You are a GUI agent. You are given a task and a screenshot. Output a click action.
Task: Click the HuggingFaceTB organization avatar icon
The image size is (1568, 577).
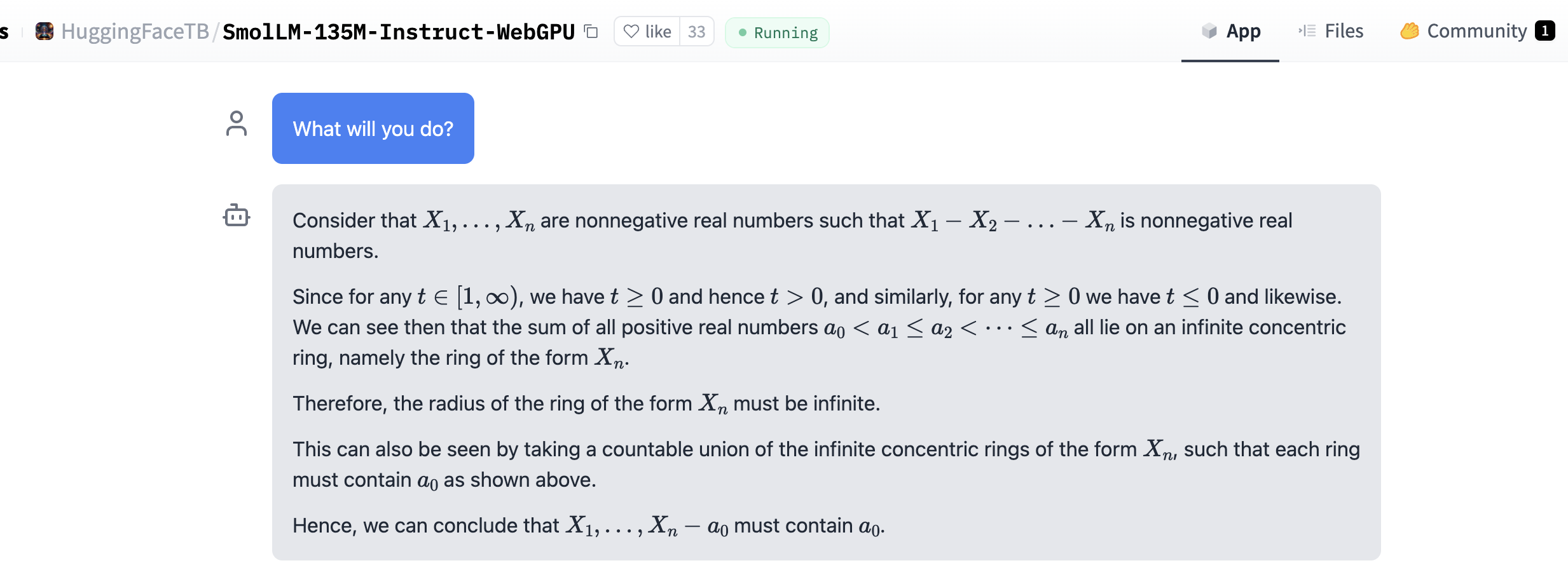click(45, 31)
